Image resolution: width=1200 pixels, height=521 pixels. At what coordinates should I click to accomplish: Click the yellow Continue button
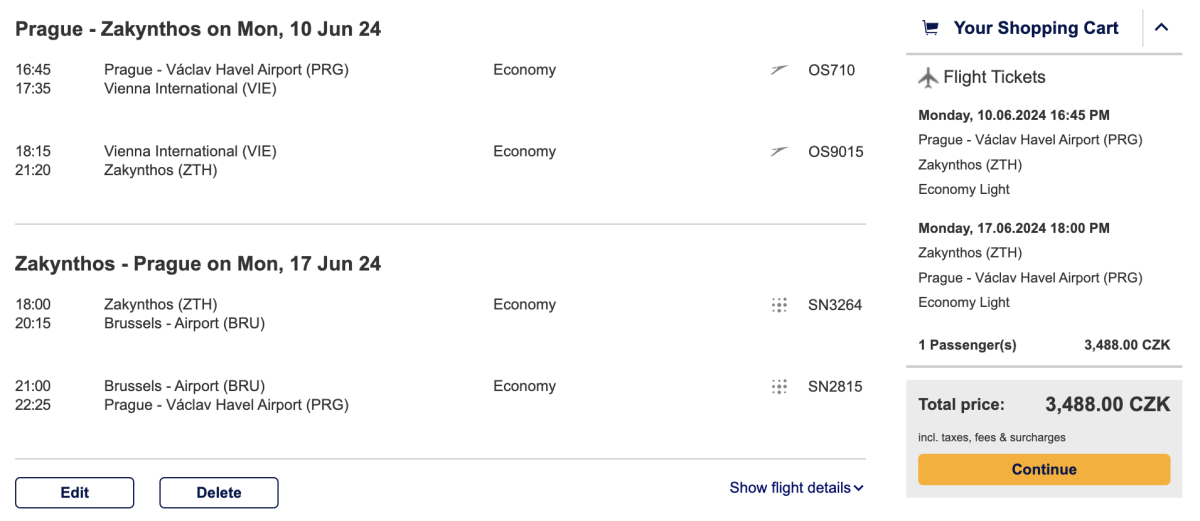[1044, 469]
